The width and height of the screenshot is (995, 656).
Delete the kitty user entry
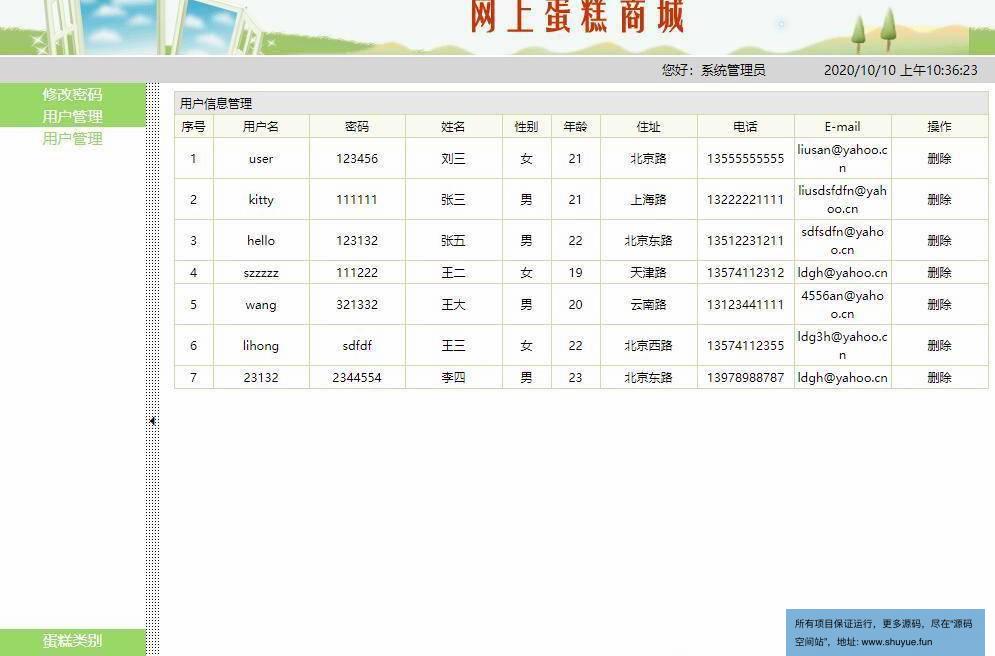[x=938, y=200]
